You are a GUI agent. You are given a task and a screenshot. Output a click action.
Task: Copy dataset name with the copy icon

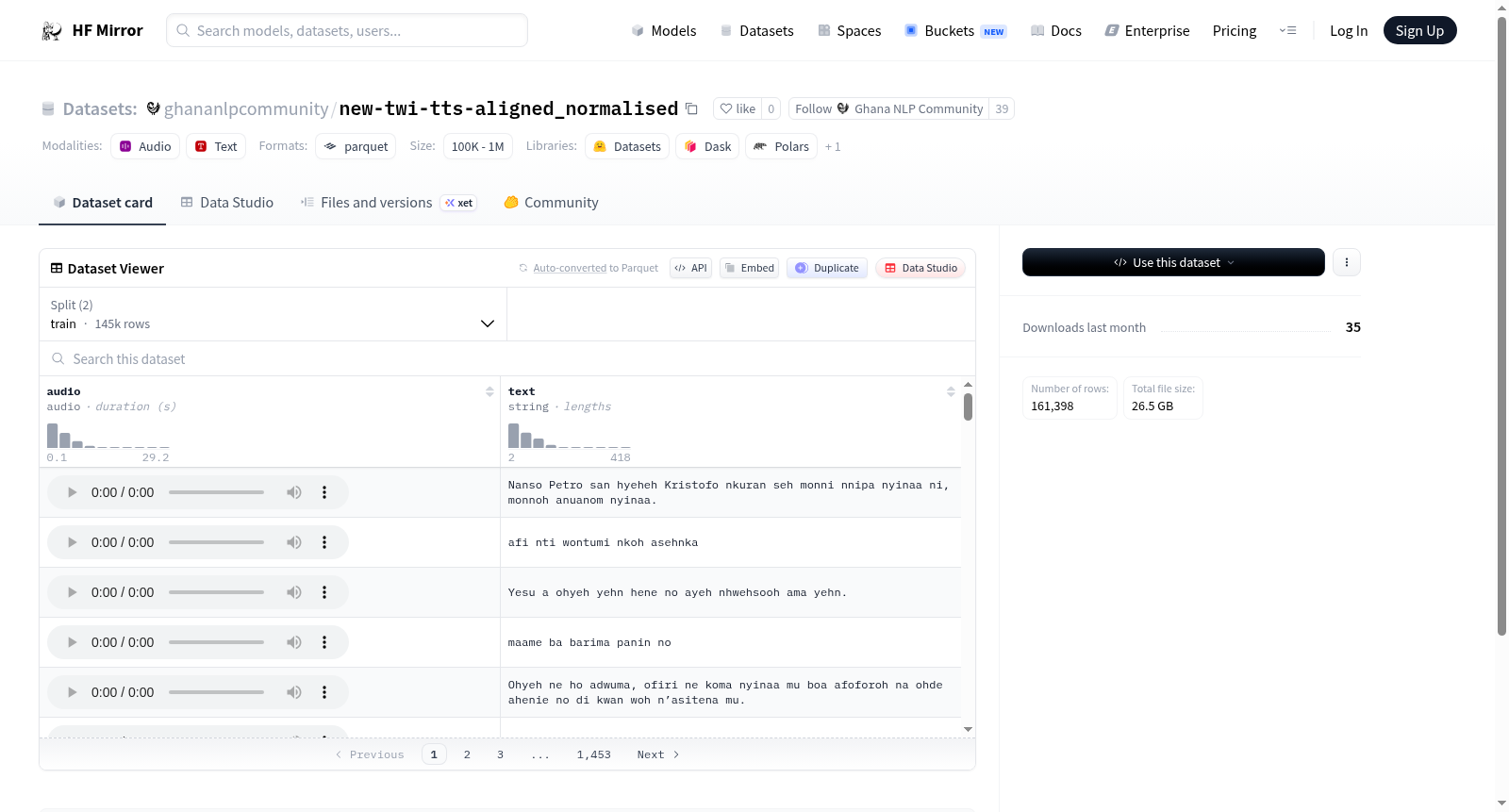691,108
